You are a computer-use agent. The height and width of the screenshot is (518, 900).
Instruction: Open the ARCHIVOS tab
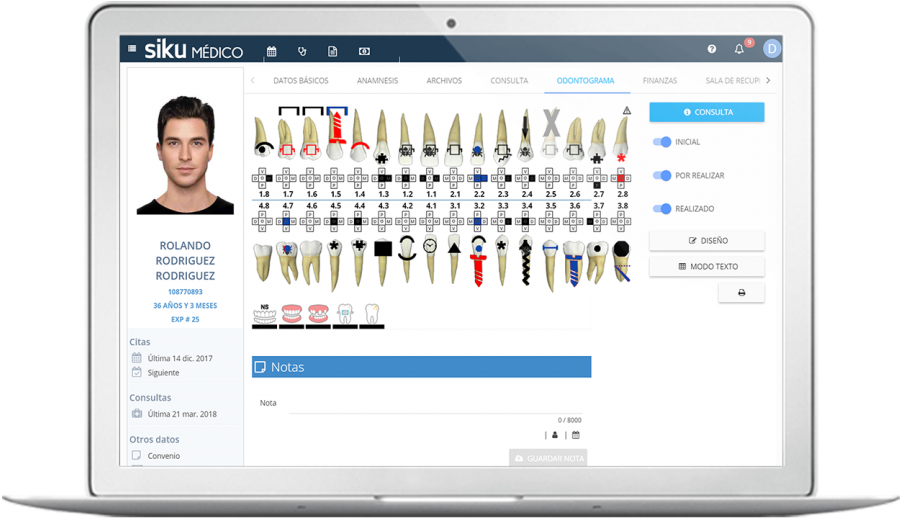[x=444, y=80]
